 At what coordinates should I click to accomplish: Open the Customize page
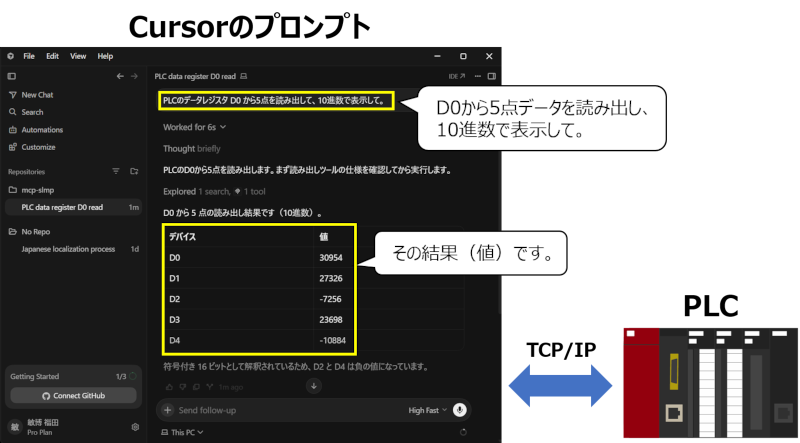pos(32,147)
